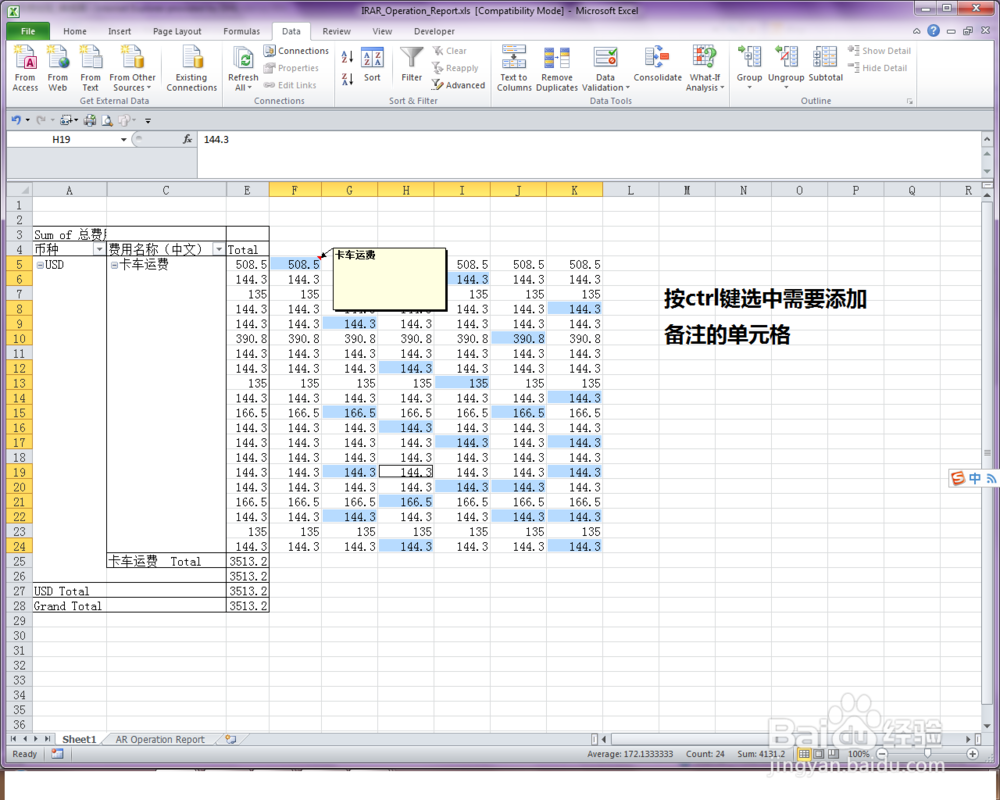Click Remove Duplicates
The width and height of the screenshot is (1000, 800).
pyautogui.click(x=557, y=68)
